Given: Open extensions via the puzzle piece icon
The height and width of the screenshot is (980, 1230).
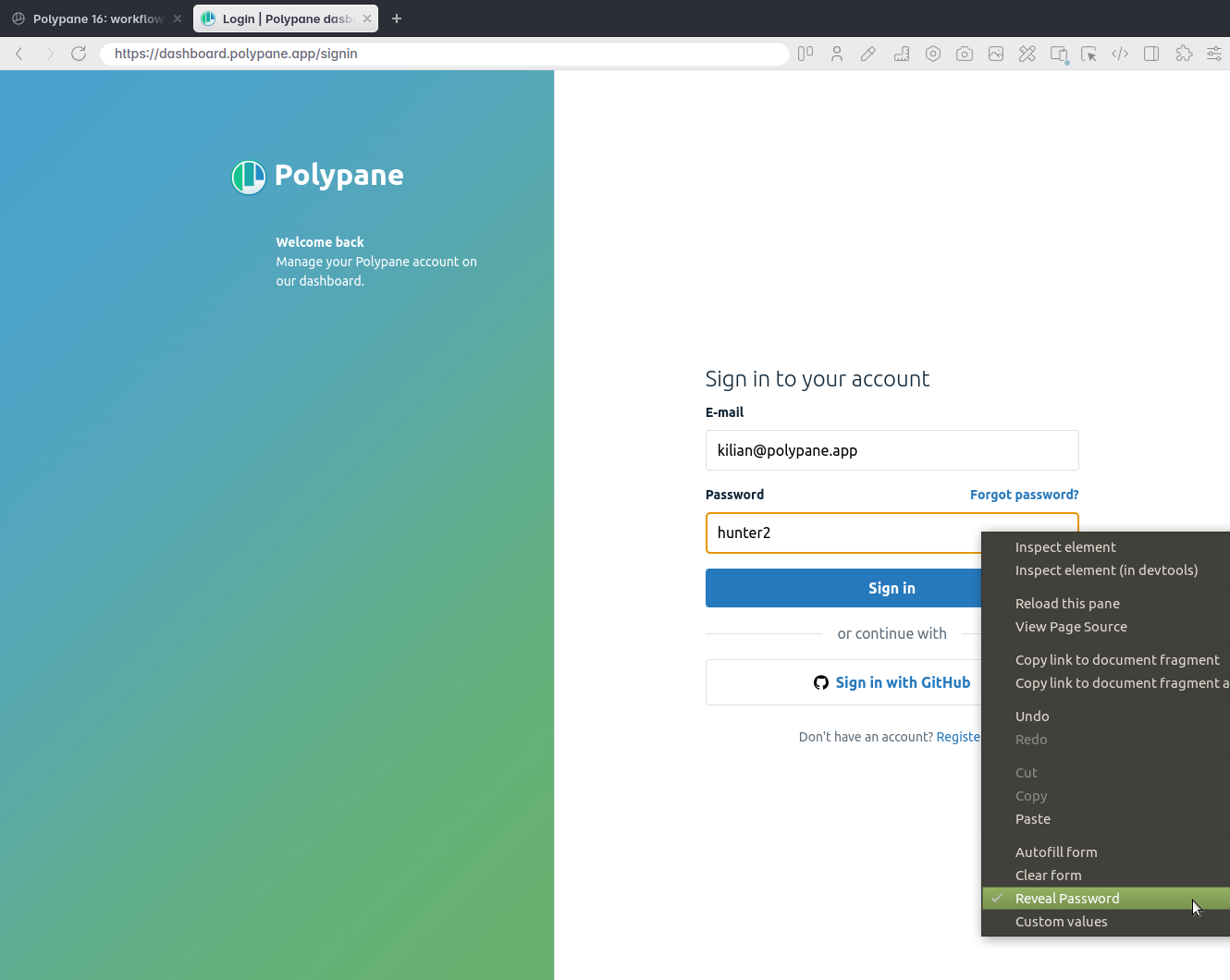Looking at the screenshot, I should click(x=1184, y=54).
